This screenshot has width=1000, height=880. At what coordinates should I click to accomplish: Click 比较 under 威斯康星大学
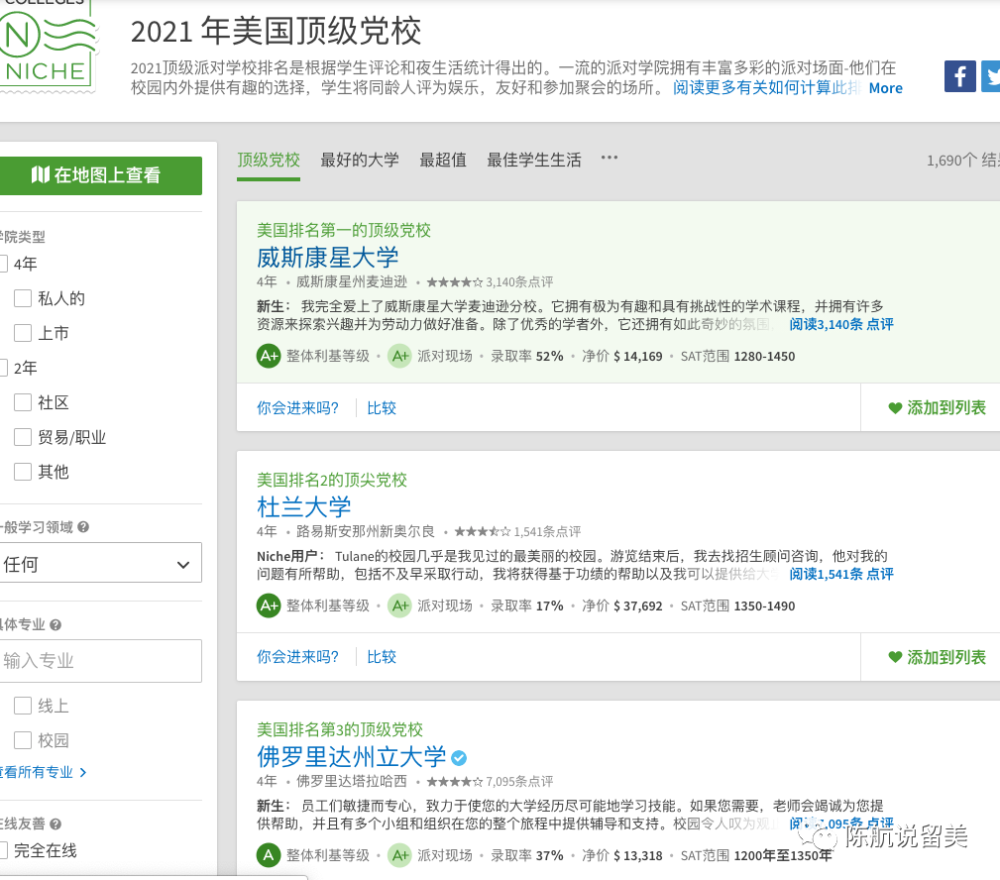click(381, 408)
